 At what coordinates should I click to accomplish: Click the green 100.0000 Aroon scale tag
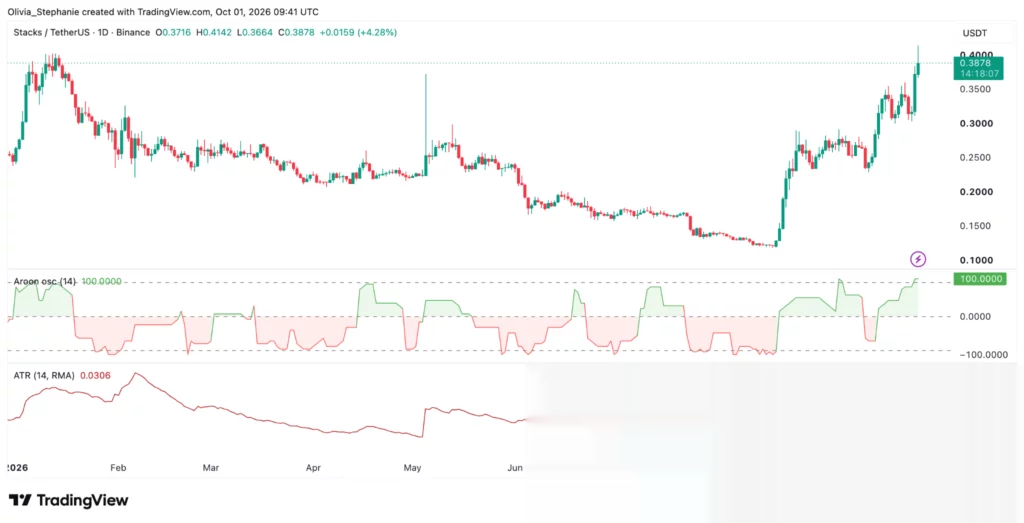(x=980, y=279)
